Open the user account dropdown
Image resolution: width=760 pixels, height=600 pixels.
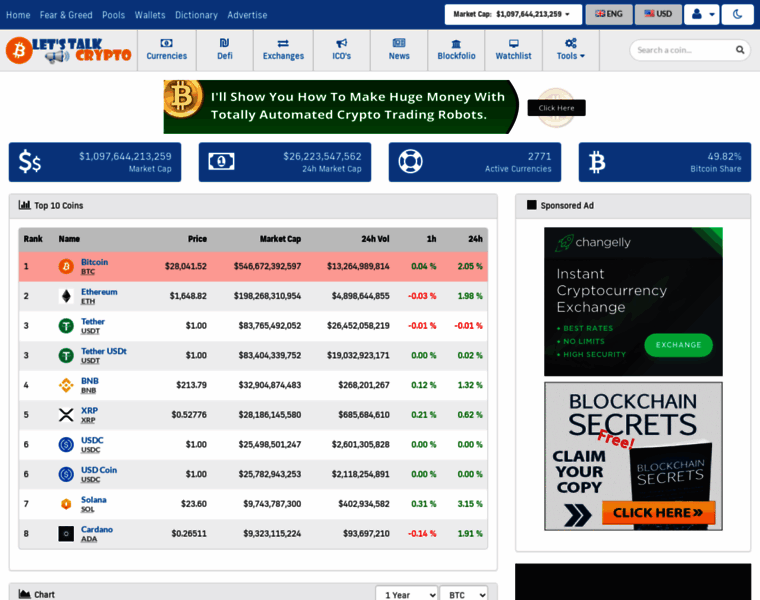pos(704,14)
